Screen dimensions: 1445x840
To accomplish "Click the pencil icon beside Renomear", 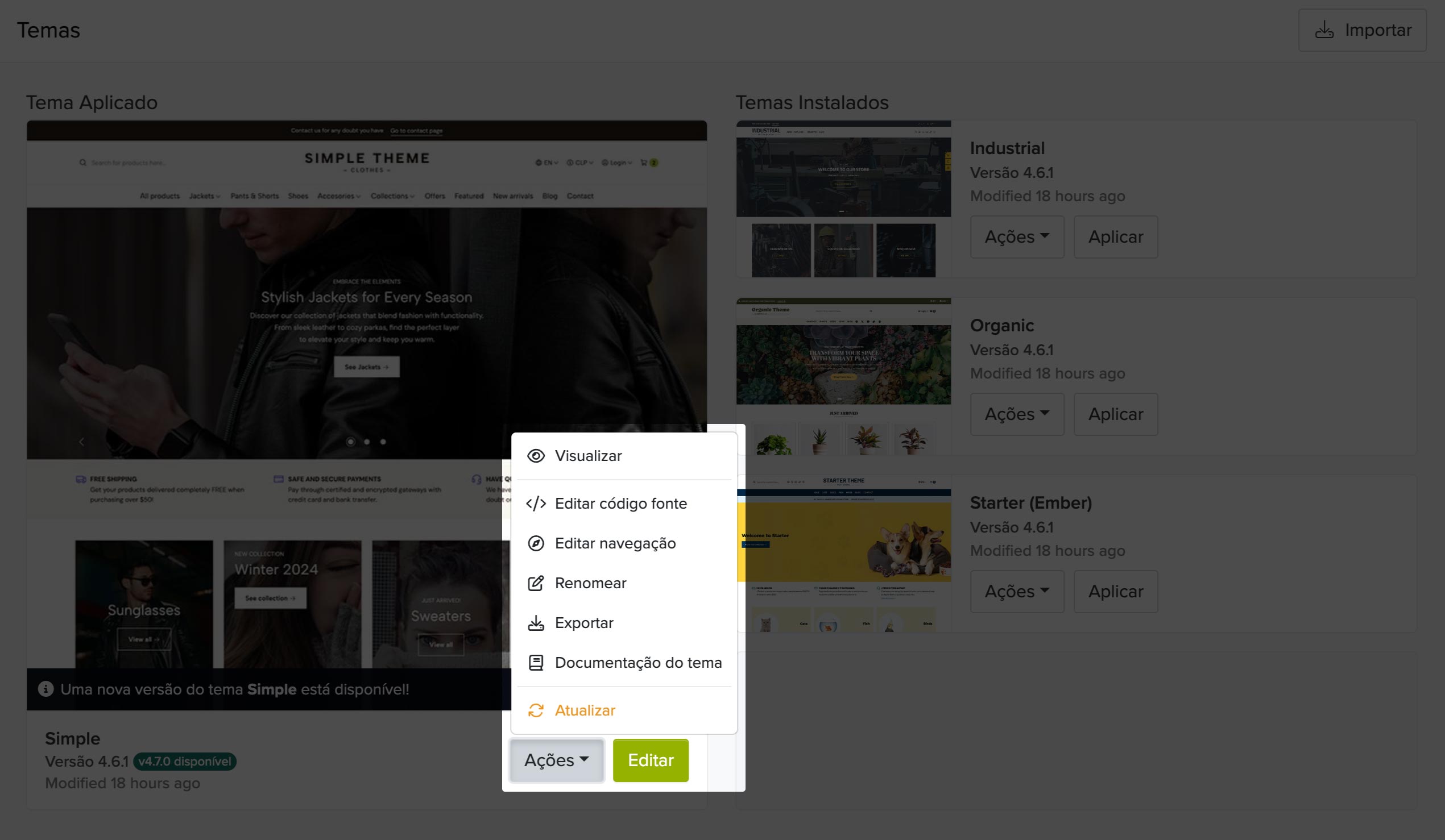I will coord(536,583).
